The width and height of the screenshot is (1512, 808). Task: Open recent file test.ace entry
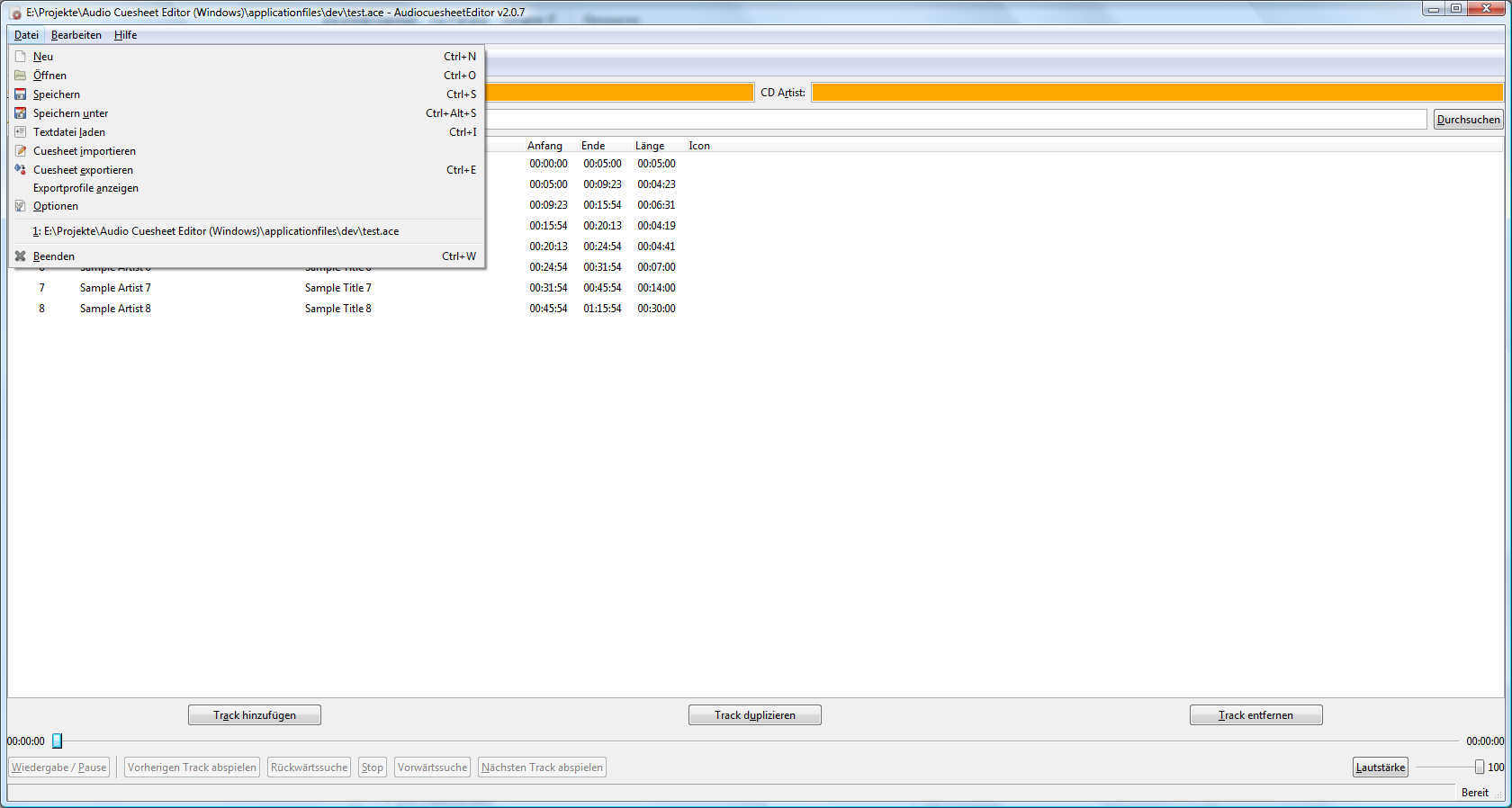coord(247,231)
